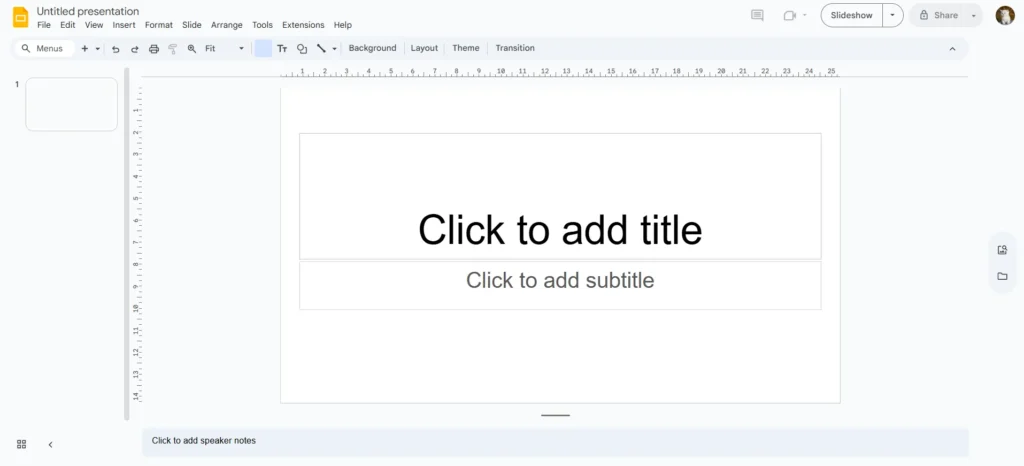Open the Fit zoom level dropdown
Screen dimensions: 1024x466
(224, 48)
